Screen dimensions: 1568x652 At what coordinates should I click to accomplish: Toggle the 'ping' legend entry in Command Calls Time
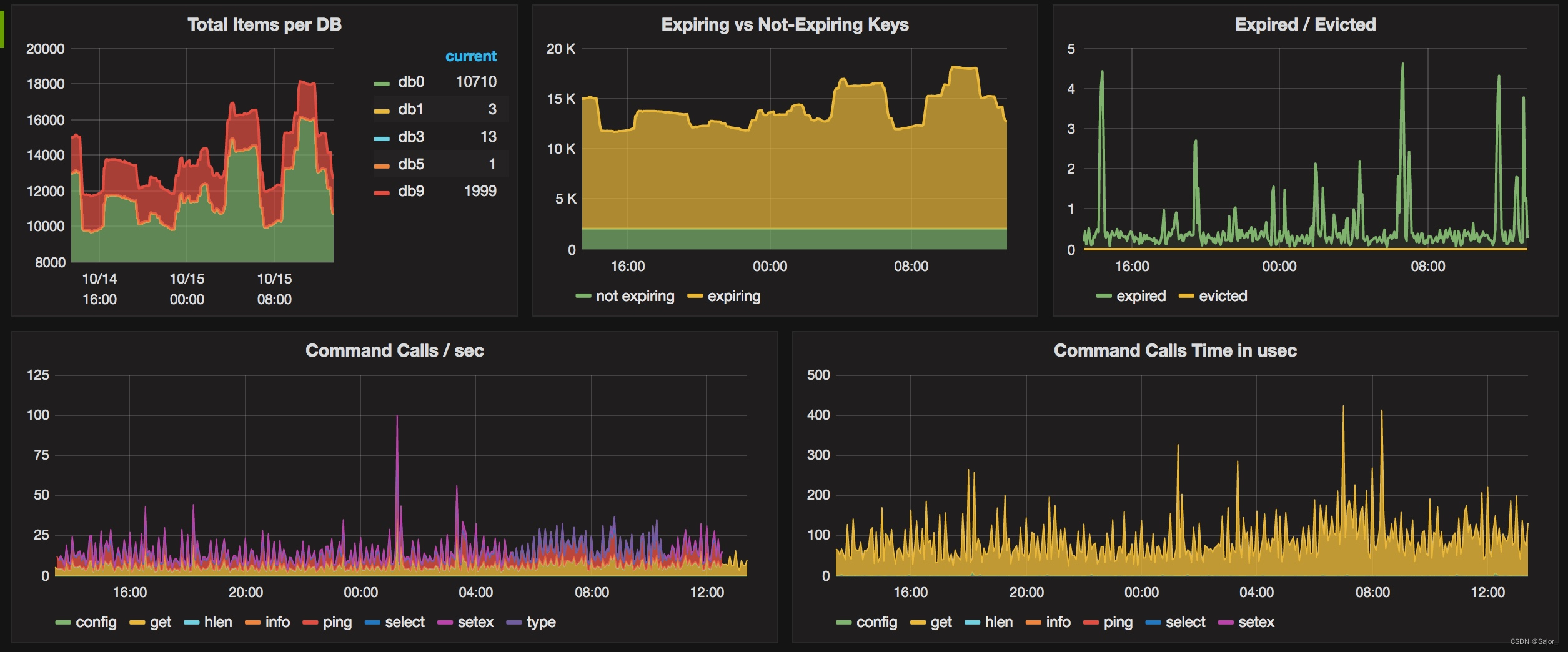[1118, 623]
